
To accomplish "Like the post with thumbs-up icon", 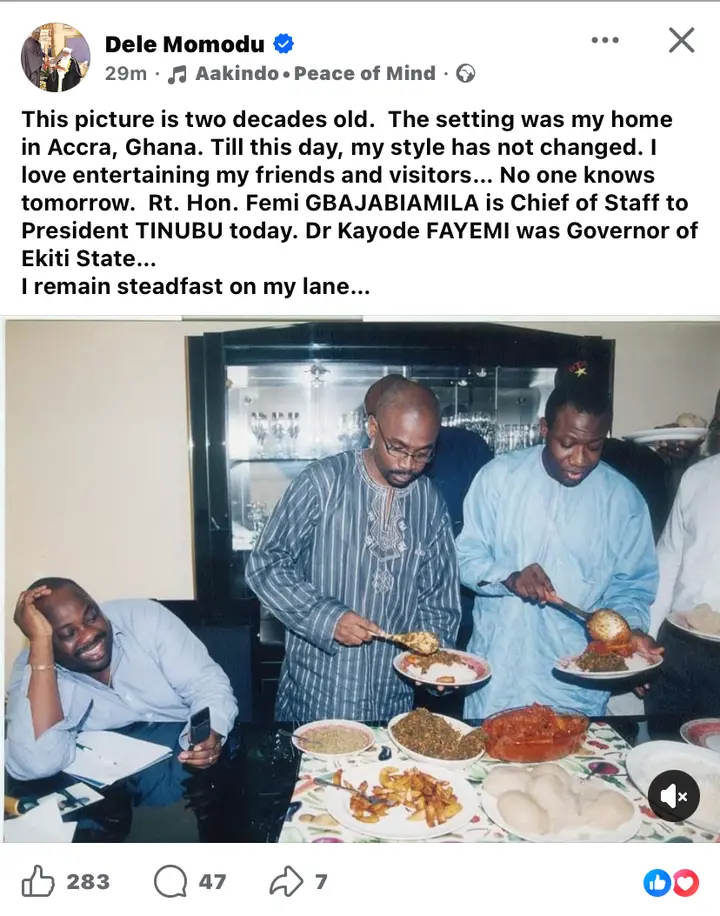I will coord(38,882).
